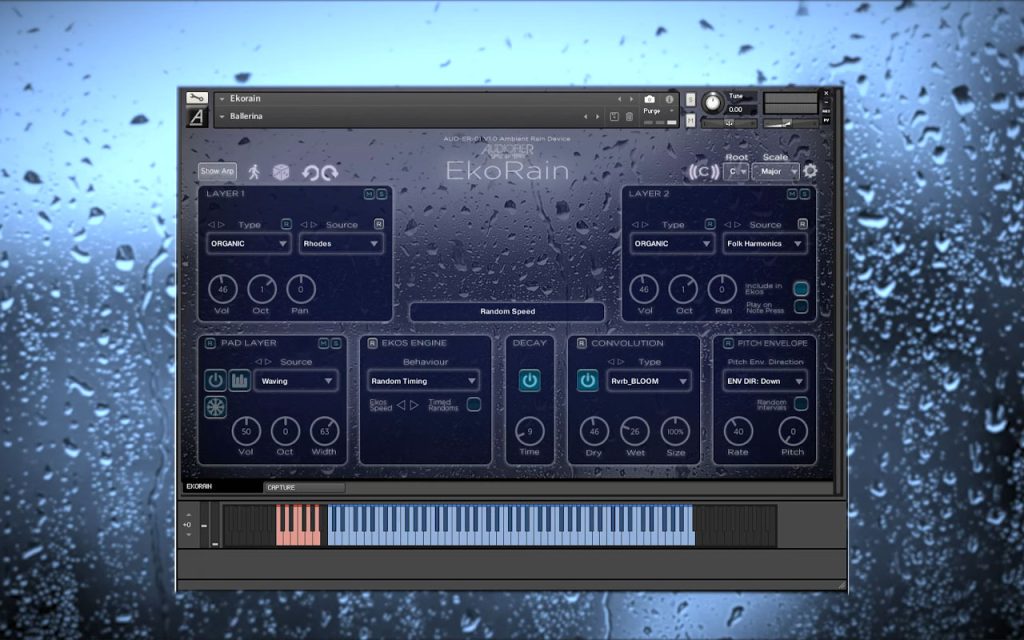Viewport: 1024px width, 640px height.
Task: Toggle Include in Ekos for Layer 2
Action: (x=801, y=288)
